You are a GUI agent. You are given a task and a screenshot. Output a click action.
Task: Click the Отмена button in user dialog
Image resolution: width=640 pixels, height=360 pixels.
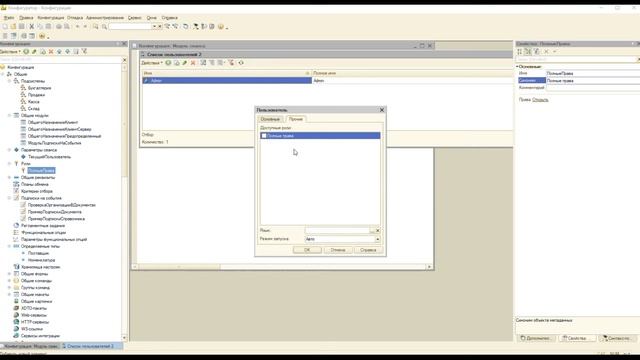(x=338, y=250)
